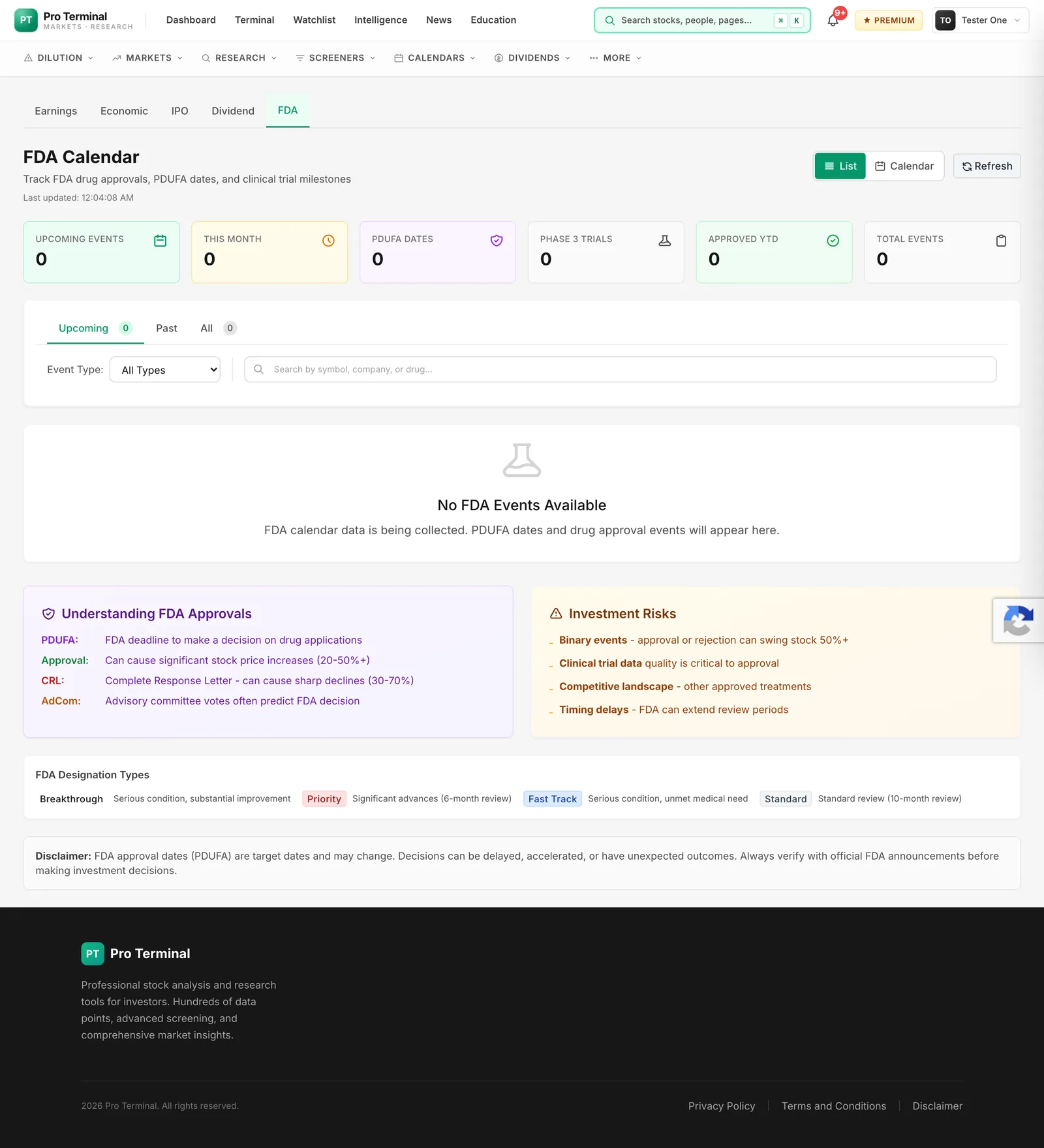Click the Fast Track designation badge
Screen dimensions: 1044x1148
(553, 799)
